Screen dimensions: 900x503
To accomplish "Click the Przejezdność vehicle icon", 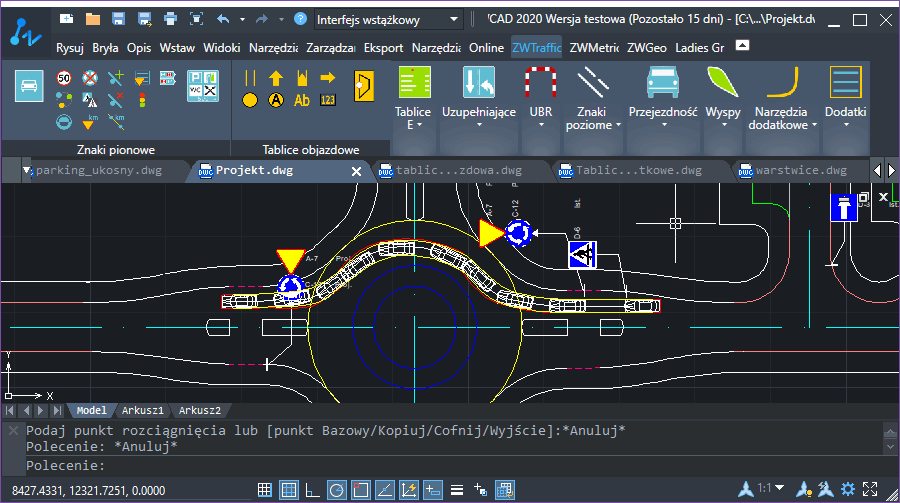I will click(663, 82).
